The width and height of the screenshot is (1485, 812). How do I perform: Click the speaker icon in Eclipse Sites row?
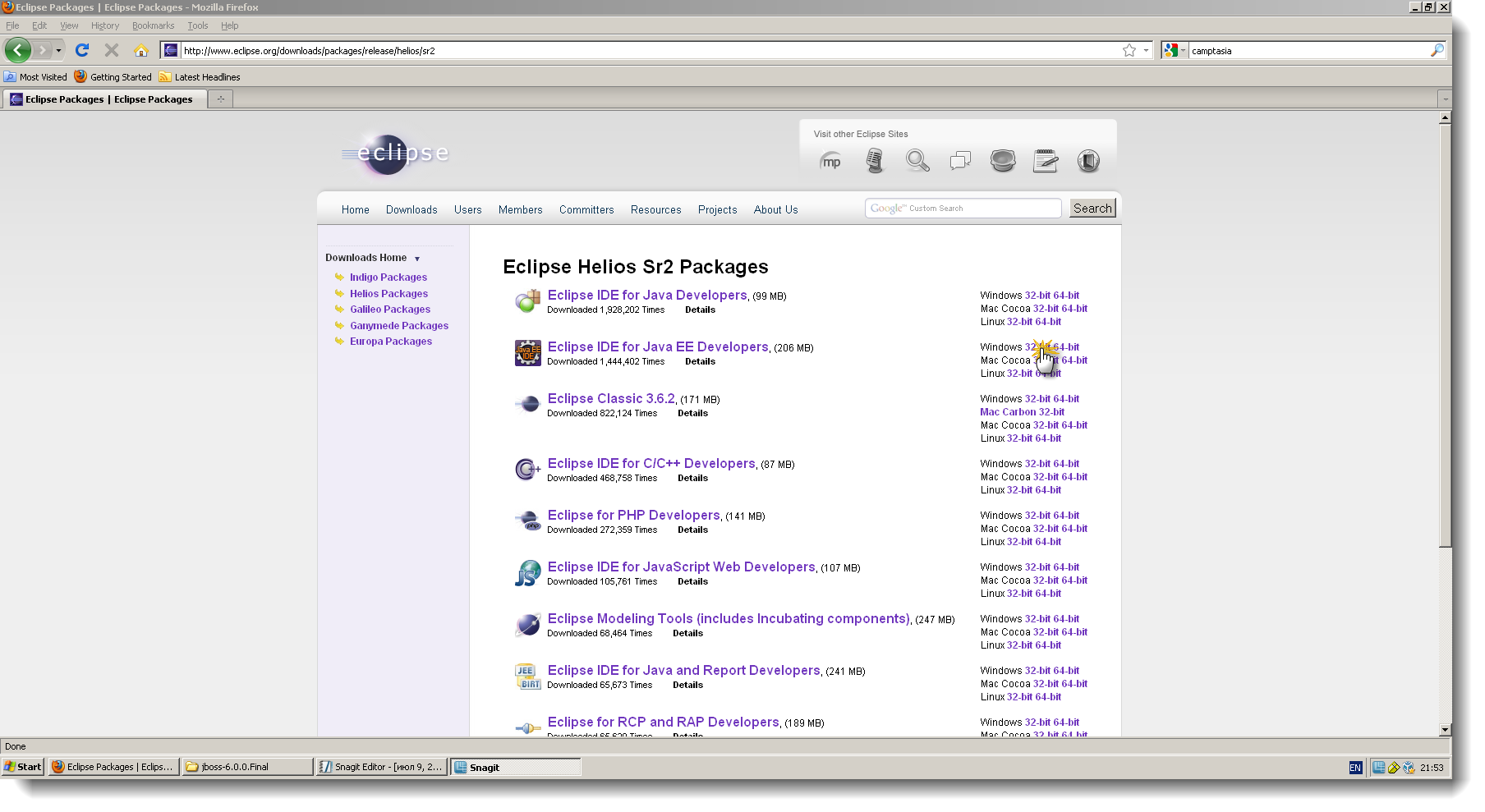tap(1003, 160)
